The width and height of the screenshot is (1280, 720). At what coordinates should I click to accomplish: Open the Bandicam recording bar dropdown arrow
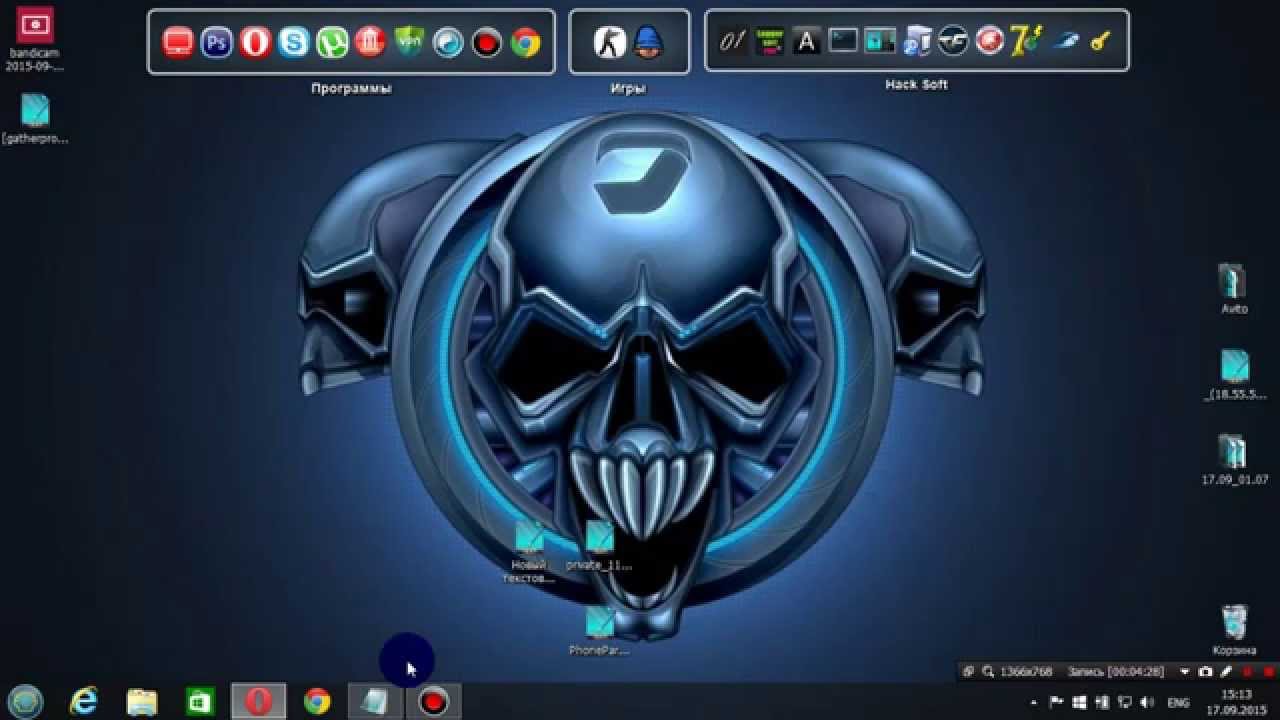(1185, 672)
